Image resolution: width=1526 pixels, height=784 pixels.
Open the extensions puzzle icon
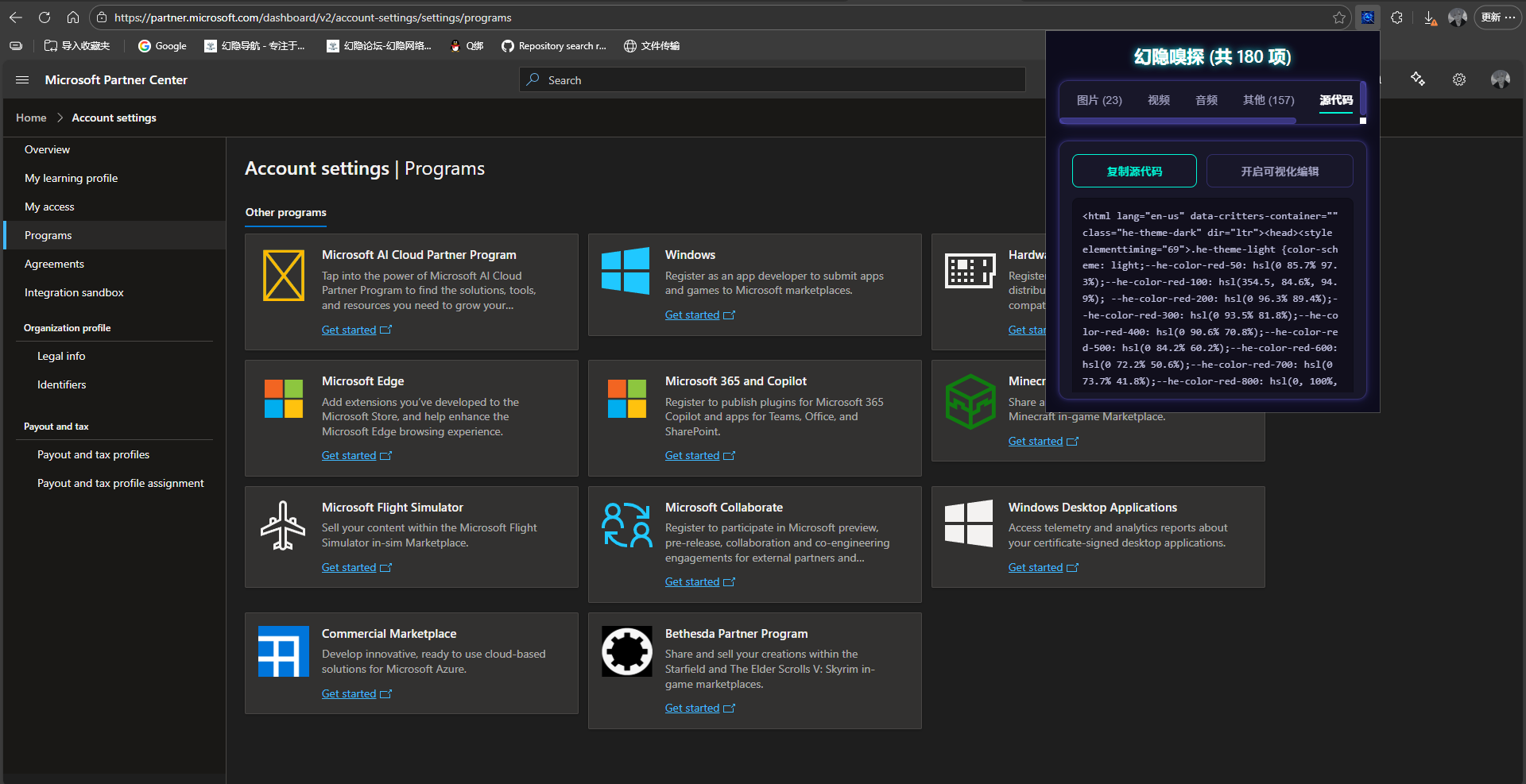pyautogui.click(x=1396, y=17)
